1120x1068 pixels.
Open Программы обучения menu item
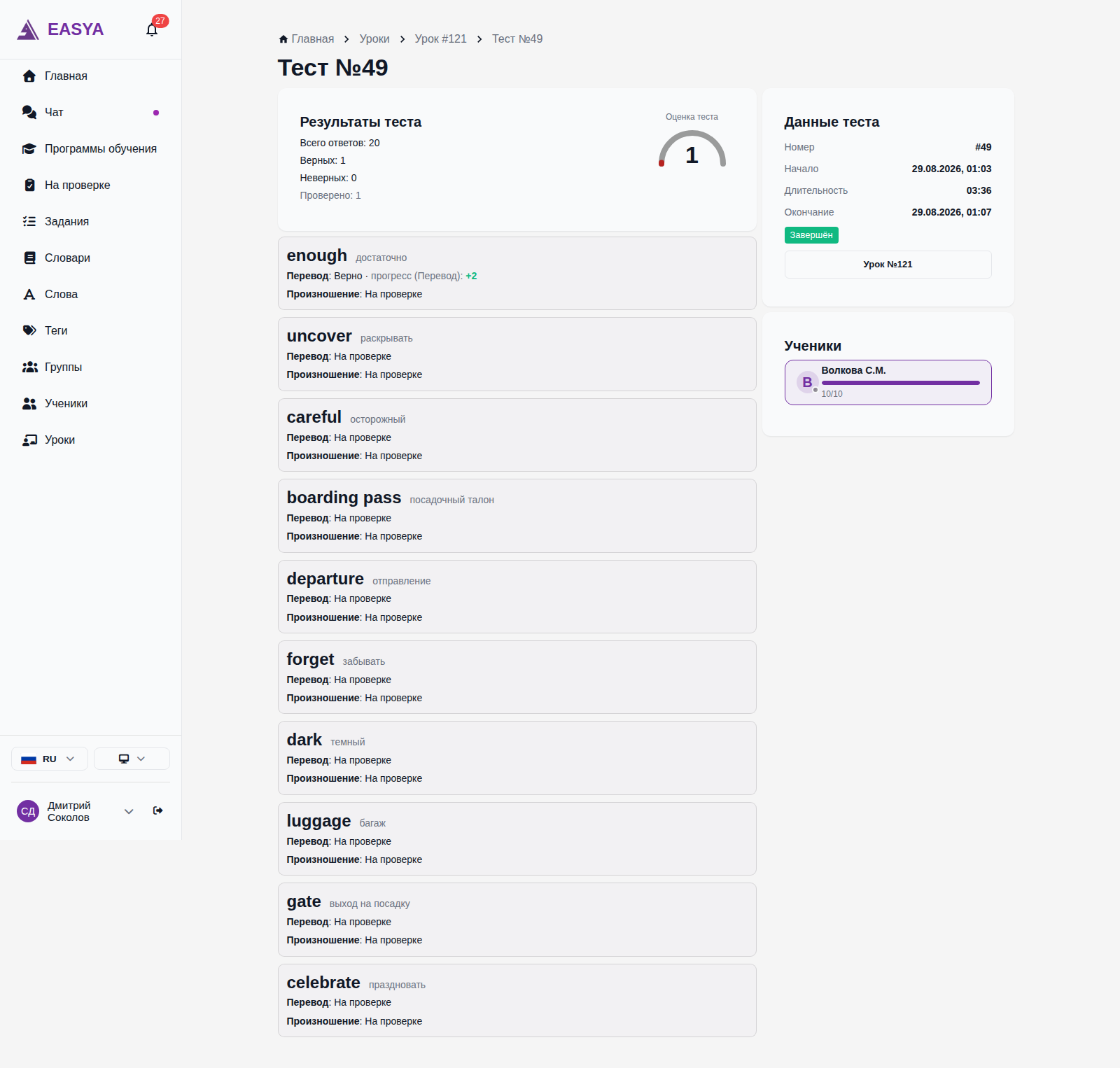click(91, 148)
